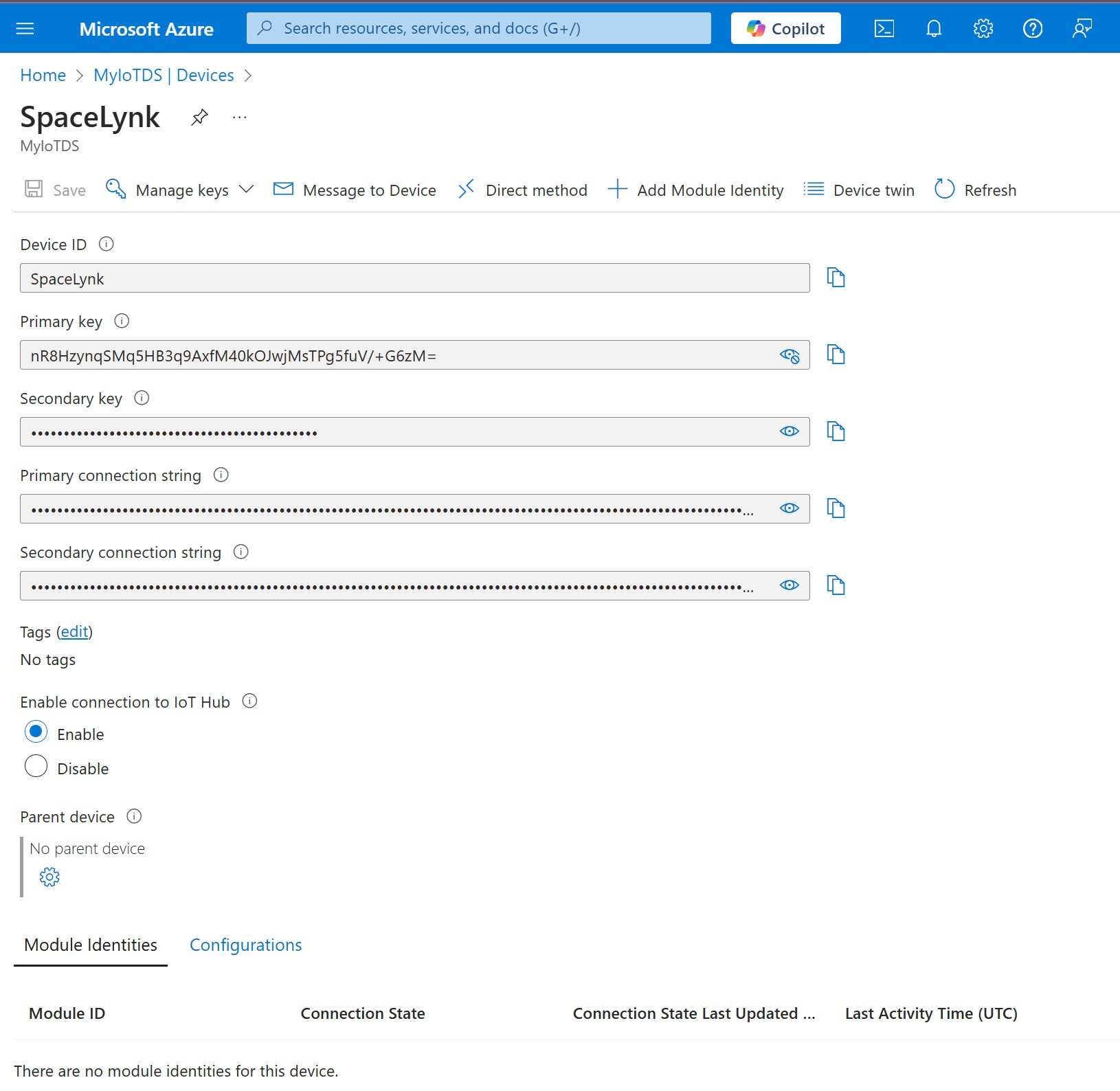Expand the Manage keys dropdown
This screenshot has width=1120, height=1091.
tap(180, 190)
